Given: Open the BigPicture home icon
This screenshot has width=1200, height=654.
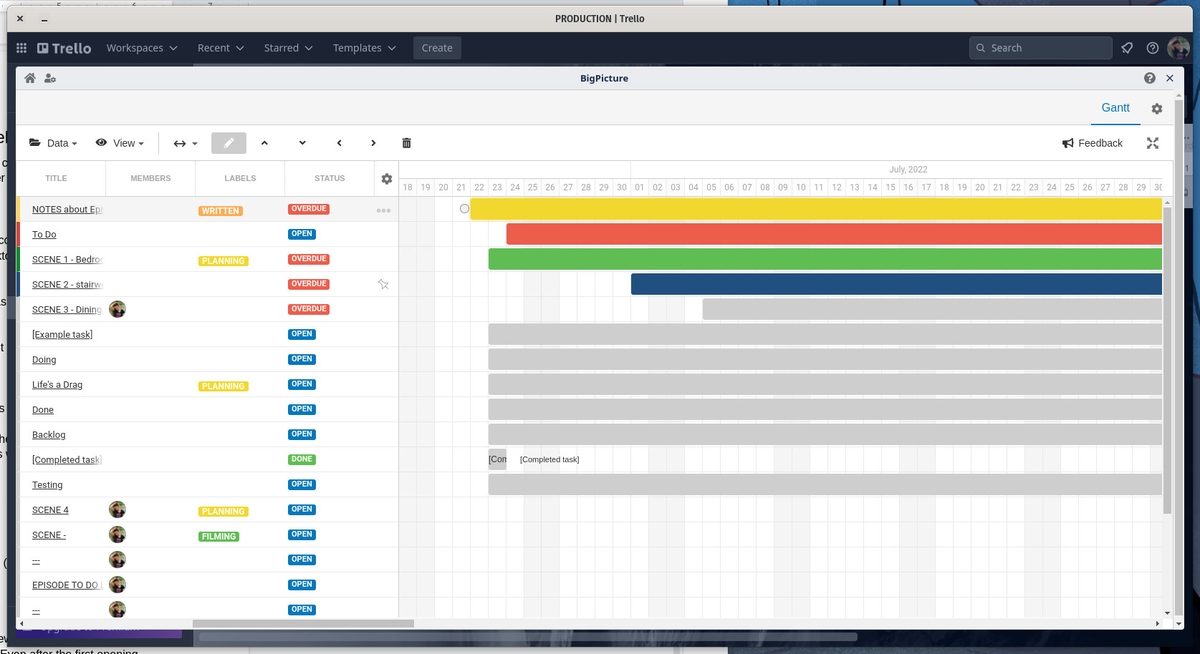Looking at the screenshot, I should point(29,77).
